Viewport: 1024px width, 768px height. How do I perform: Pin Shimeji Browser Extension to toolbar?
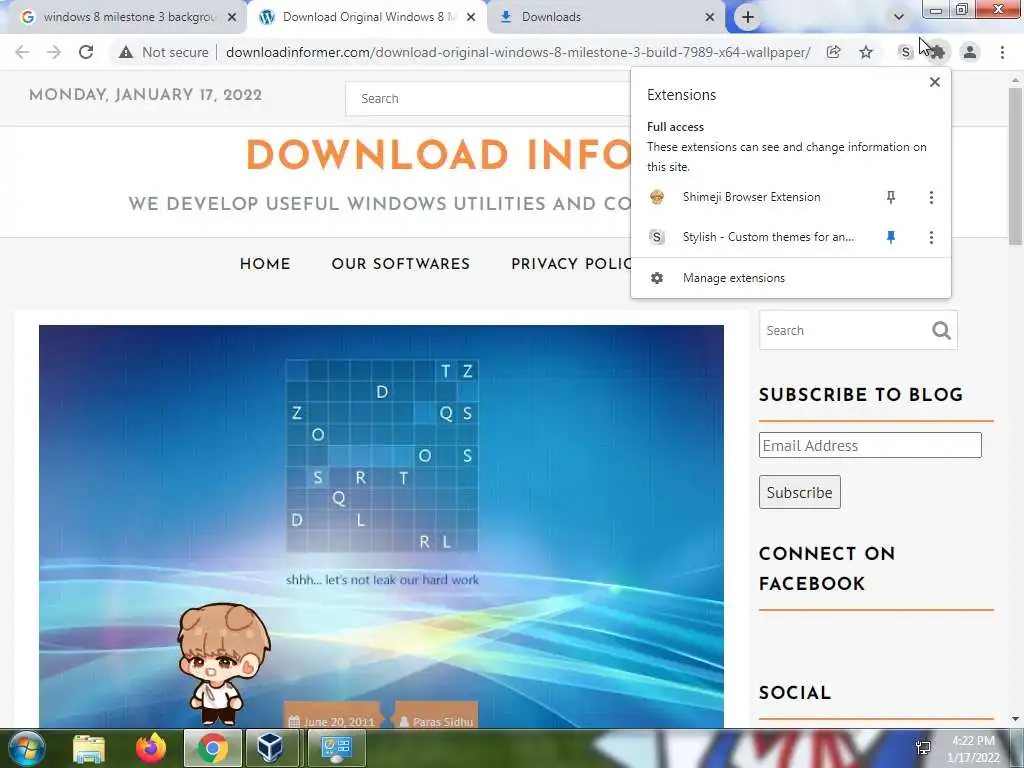click(891, 197)
